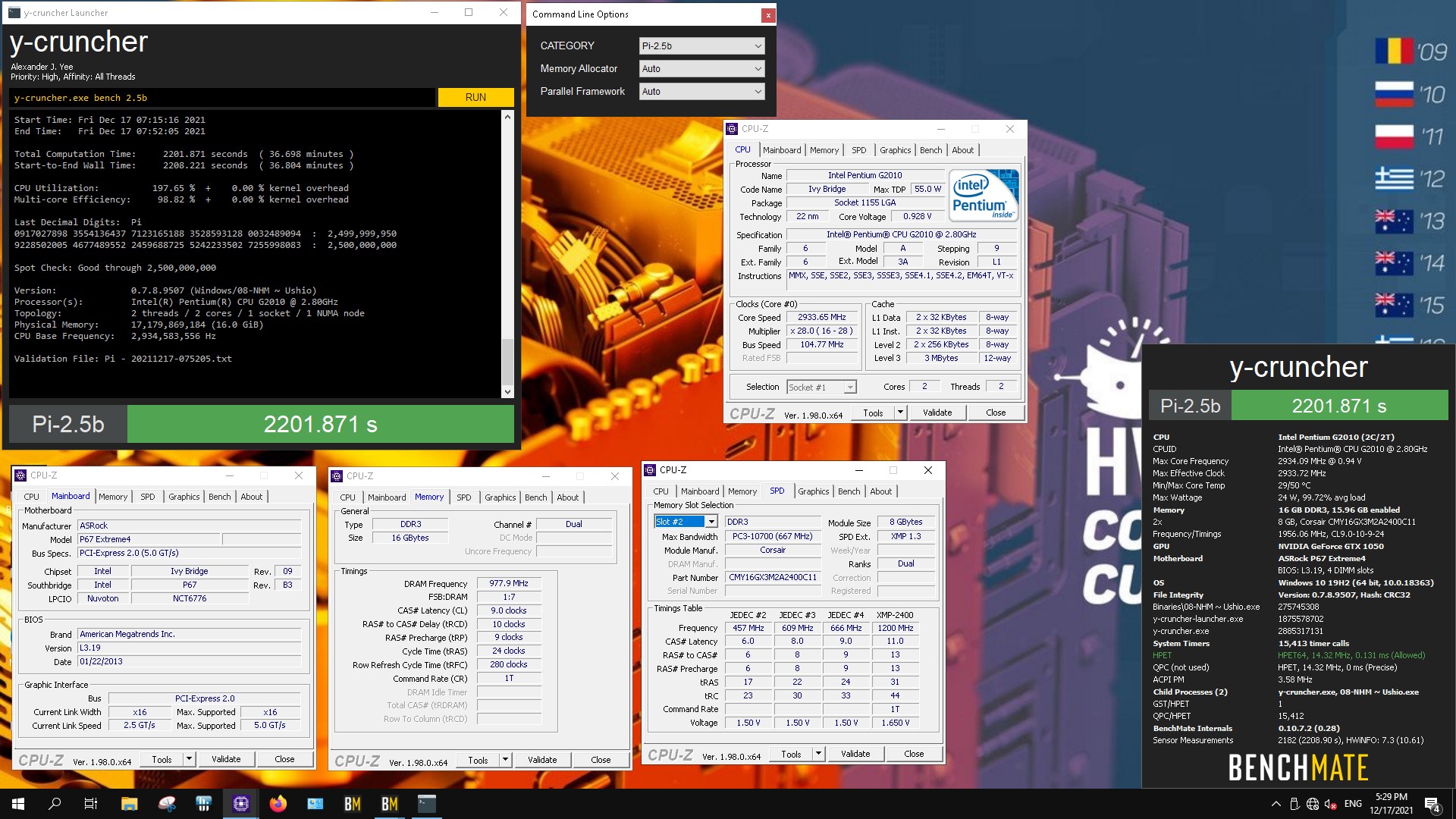Screen dimensions: 1456x819
Task: Open SPD tab in CPU-Z Memory window
Action: pos(463,497)
